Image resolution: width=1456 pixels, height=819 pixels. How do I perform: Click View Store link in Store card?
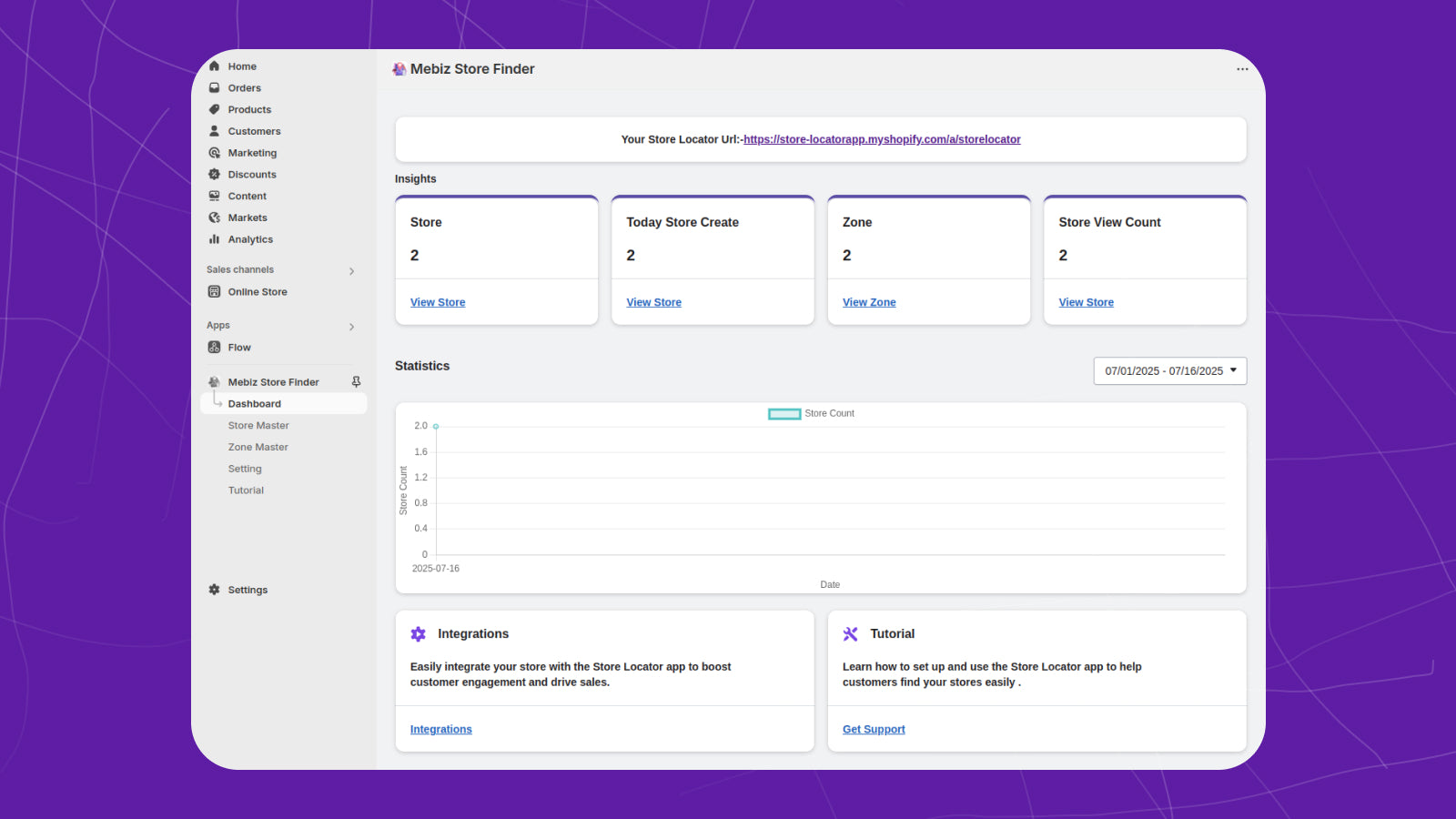(438, 302)
